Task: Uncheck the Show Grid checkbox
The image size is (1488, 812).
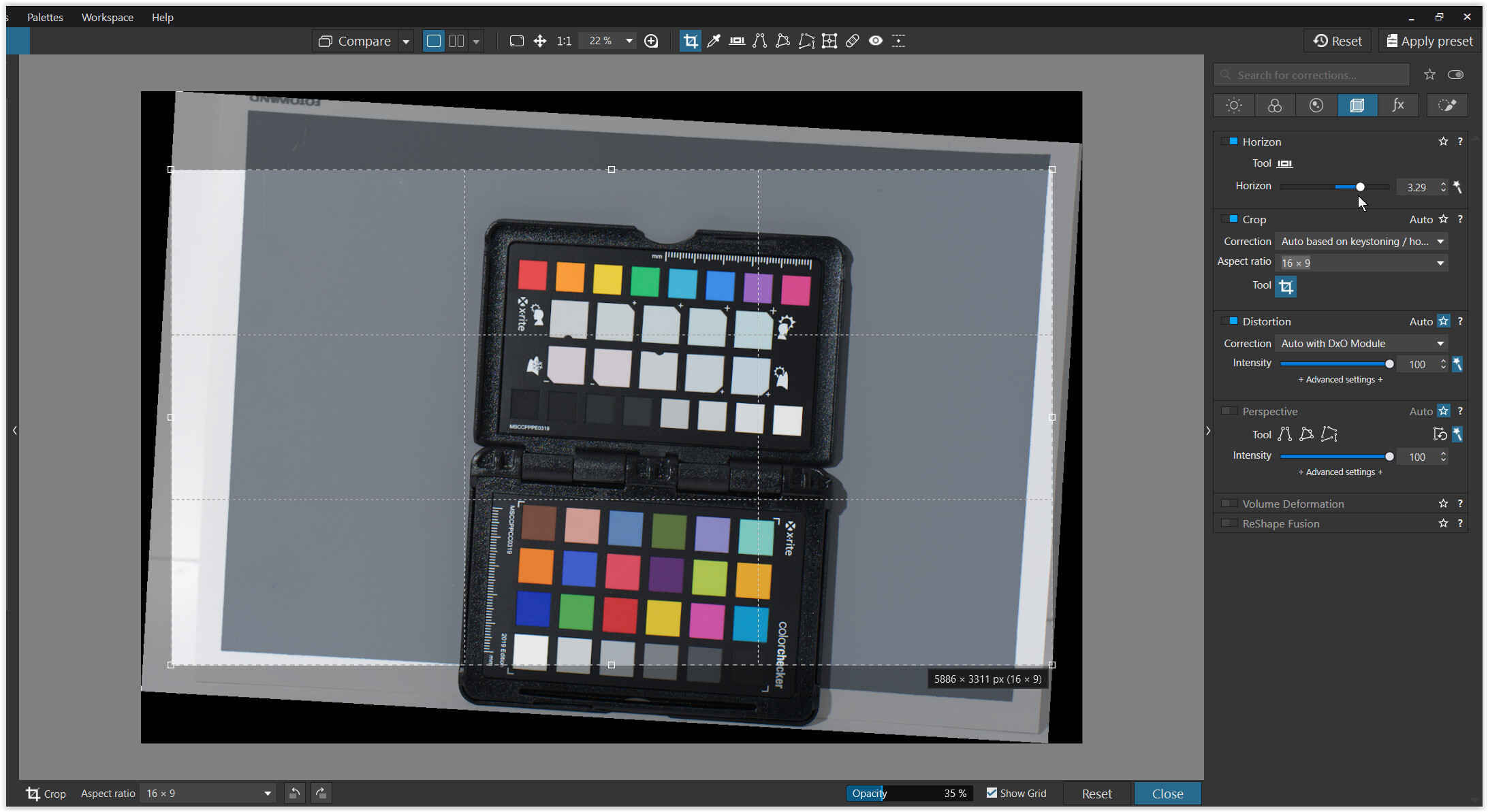Action: point(992,793)
